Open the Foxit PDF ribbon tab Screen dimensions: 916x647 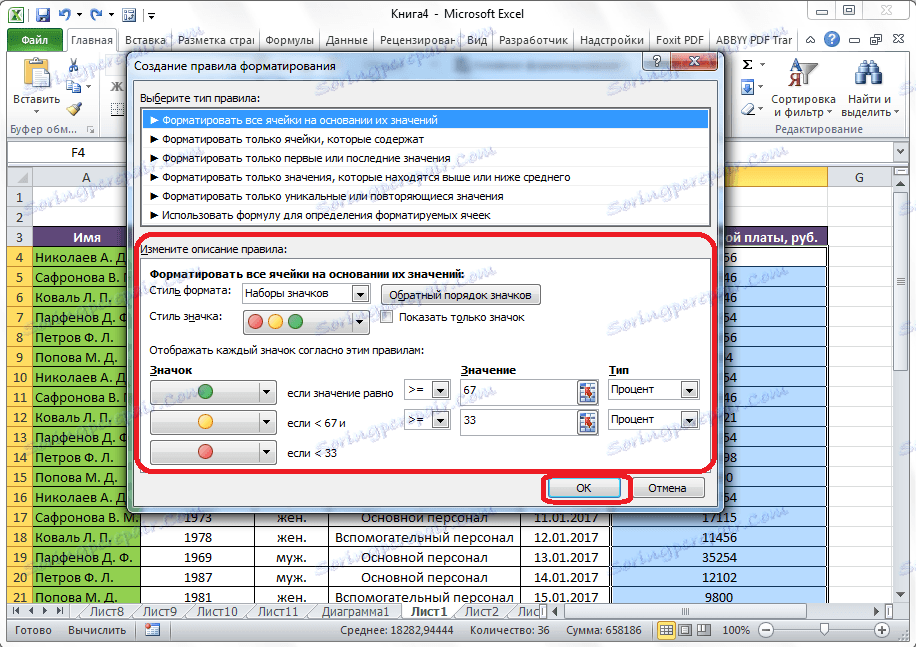679,40
